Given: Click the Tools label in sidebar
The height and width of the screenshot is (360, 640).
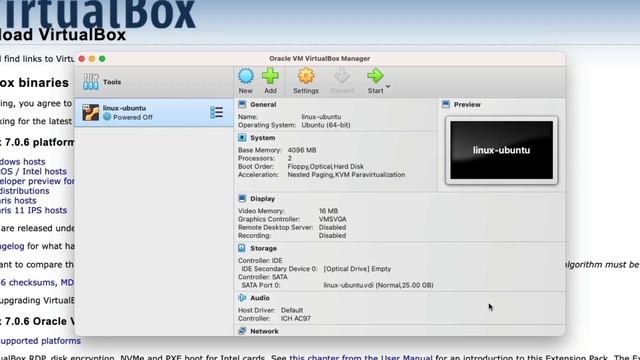Looking at the screenshot, I should 112,82.
